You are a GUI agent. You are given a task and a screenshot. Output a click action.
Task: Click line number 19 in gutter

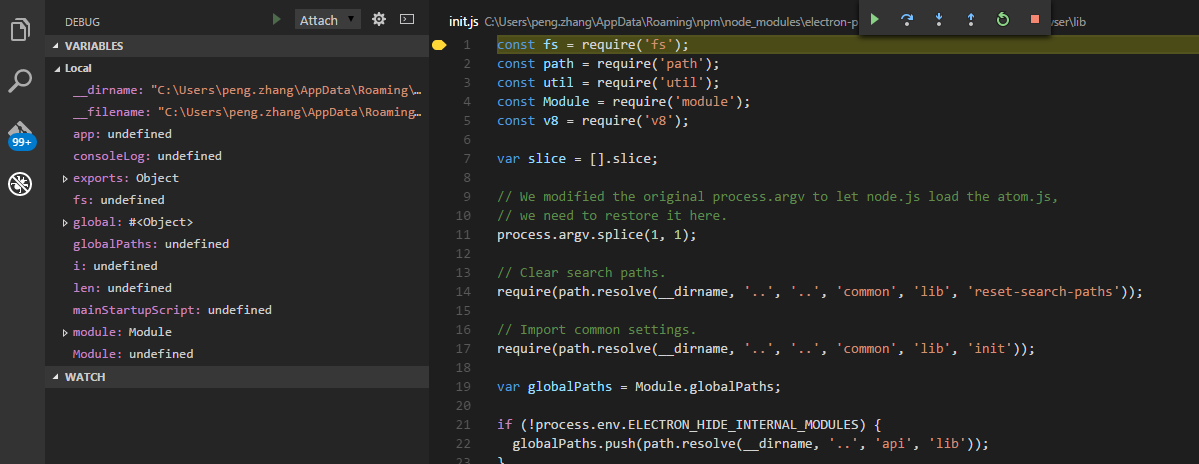(x=463, y=387)
